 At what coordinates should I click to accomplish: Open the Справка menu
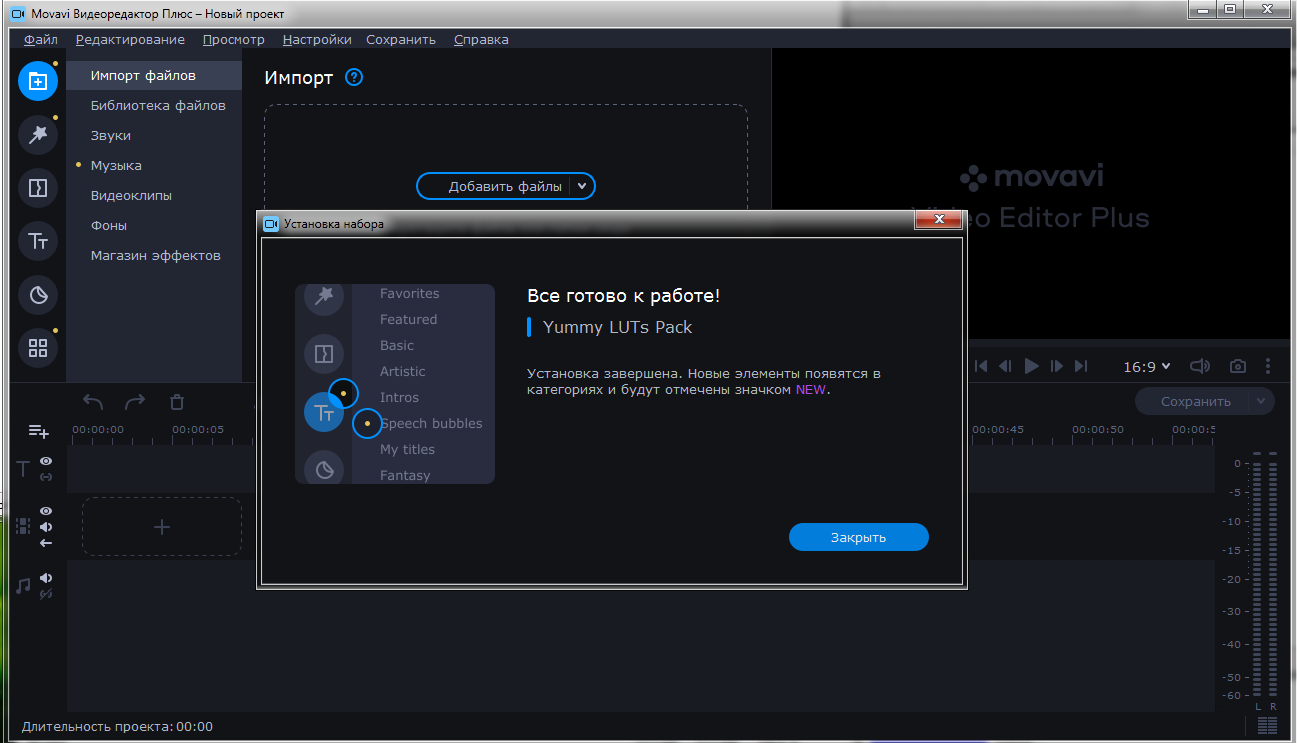[x=481, y=39]
